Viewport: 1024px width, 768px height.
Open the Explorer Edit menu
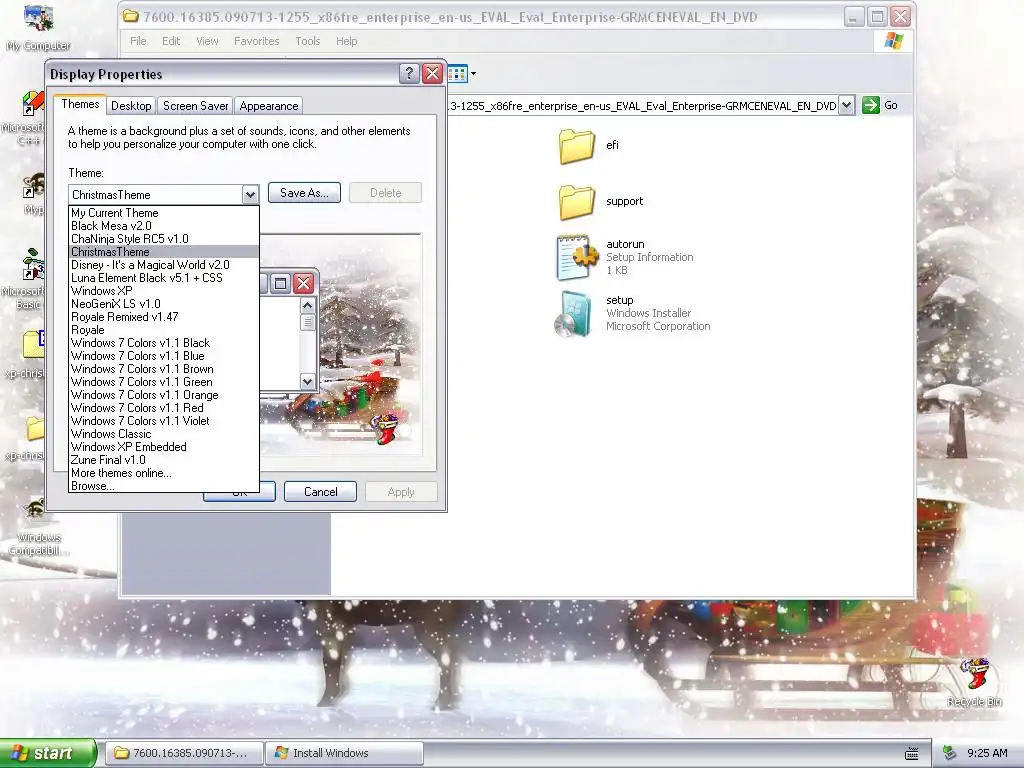point(171,41)
